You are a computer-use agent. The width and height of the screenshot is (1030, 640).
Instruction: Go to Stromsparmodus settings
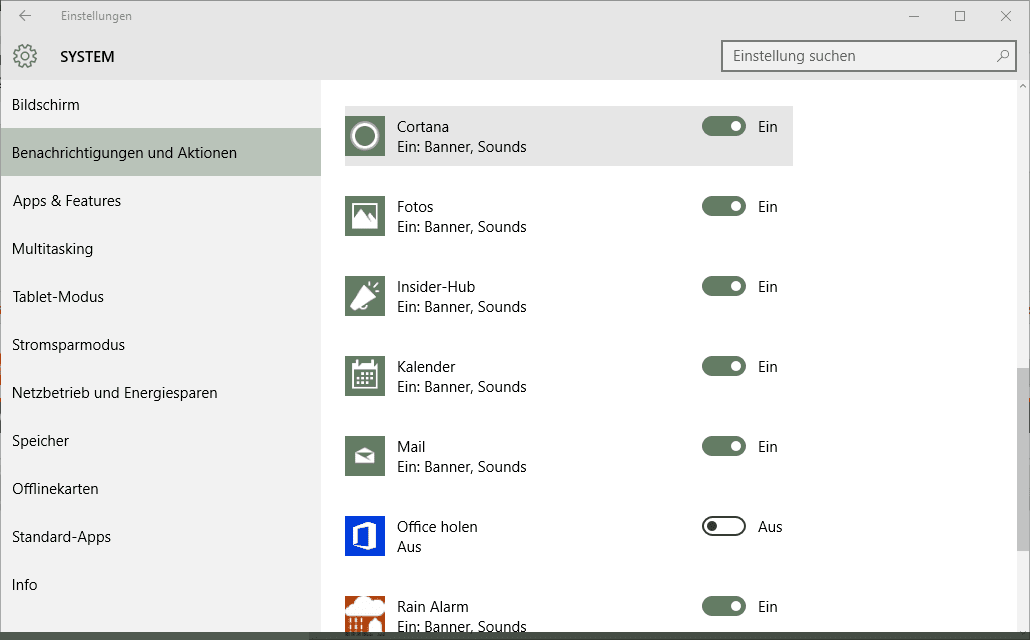point(69,345)
